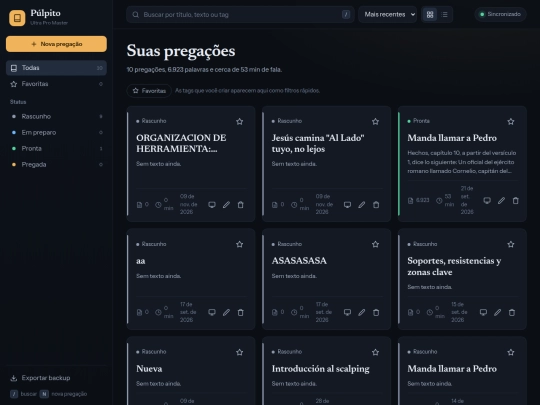Image resolution: width=540 pixels, height=405 pixels.
Task: Star the aa sermon card
Action: (240, 245)
